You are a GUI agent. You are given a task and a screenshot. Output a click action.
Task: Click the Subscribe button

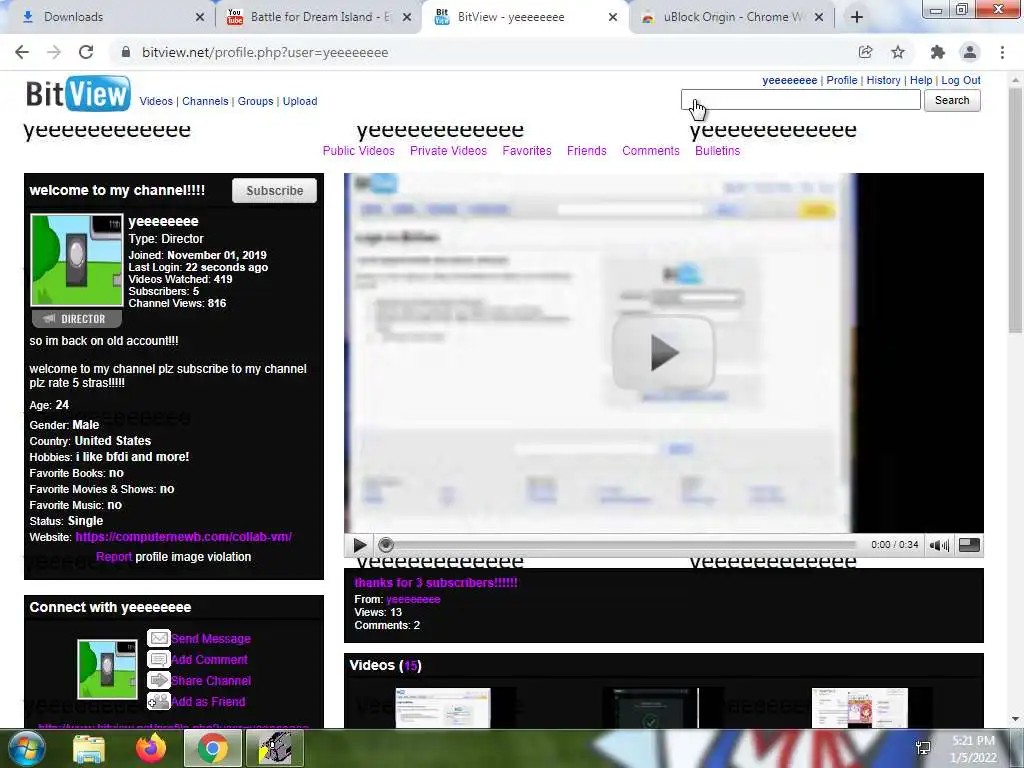(x=274, y=191)
